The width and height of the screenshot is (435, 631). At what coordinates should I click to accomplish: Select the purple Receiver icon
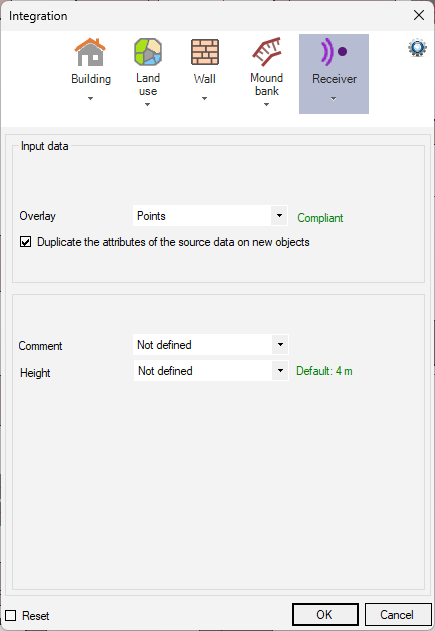pyautogui.click(x=334, y=52)
